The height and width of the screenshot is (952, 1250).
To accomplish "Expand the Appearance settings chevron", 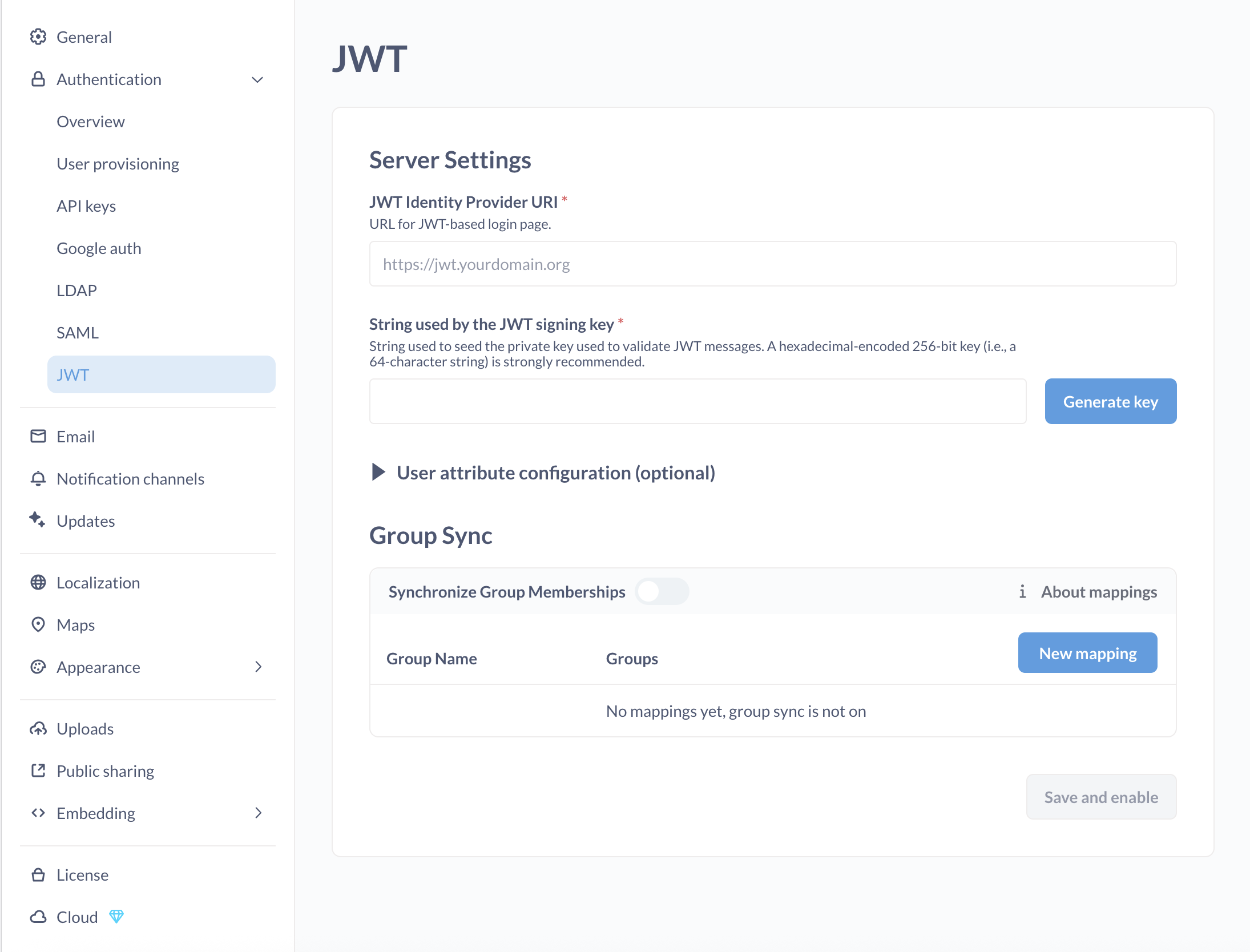I will pyautogui.click(x=258, y=667).
